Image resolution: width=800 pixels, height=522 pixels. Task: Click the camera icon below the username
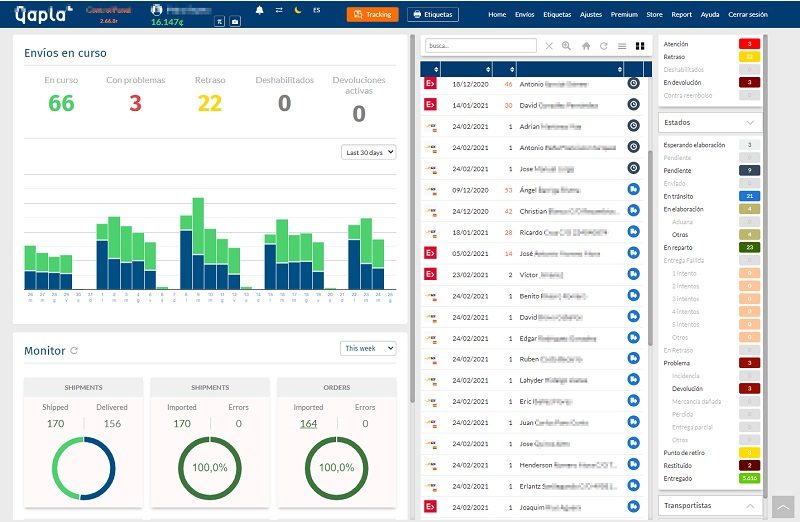pyautogui.click(x=235, y=21)
